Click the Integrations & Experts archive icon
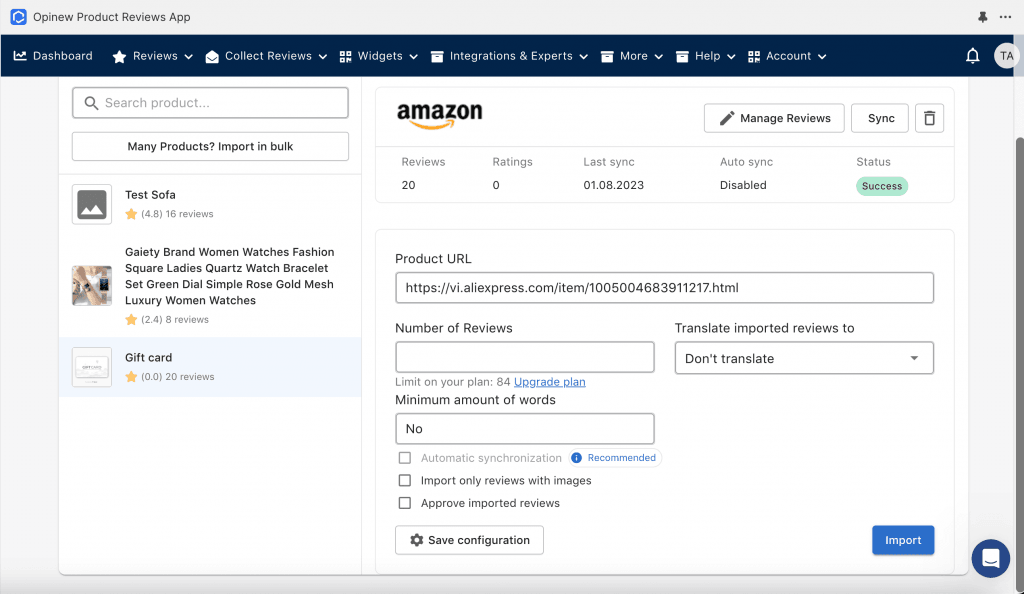The width and height of the screenshot is (1024, 594). 437,57
